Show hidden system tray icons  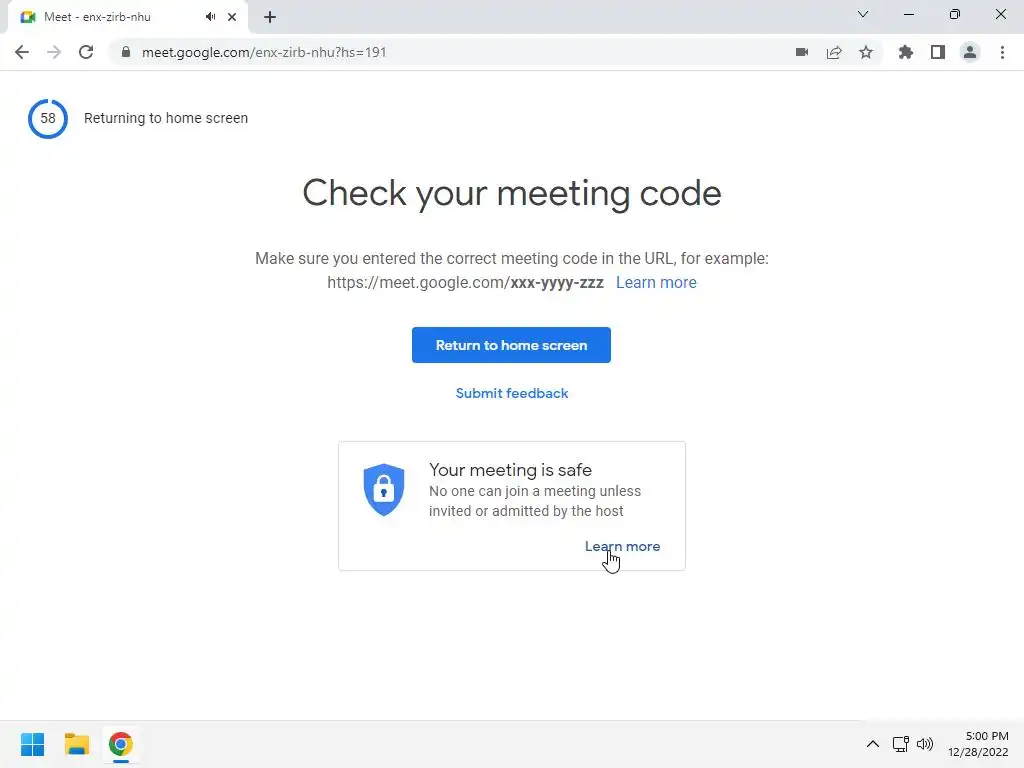[872, 744]
